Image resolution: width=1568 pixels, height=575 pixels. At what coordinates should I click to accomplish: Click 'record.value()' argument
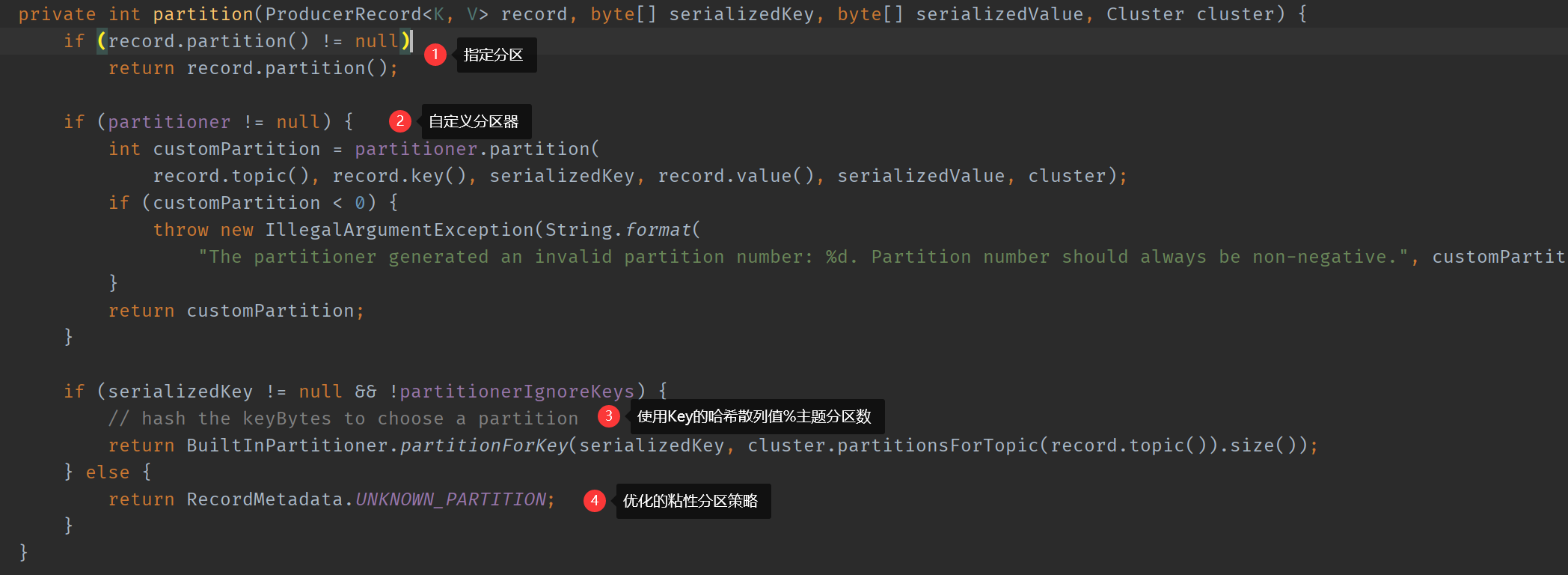pyautogui.click(x=736, y=176)
